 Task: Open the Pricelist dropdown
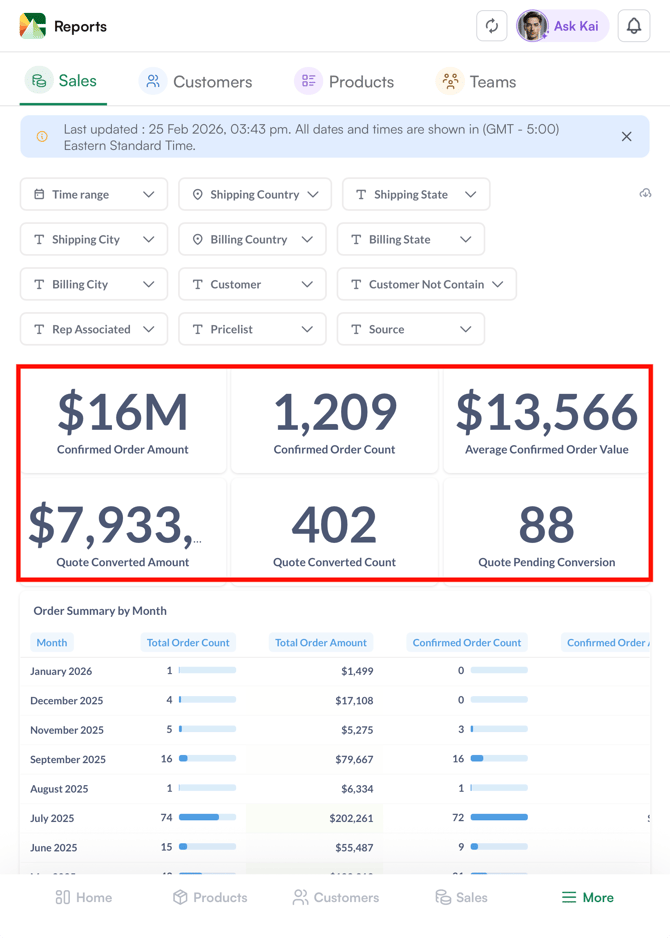tap(252, 329)
